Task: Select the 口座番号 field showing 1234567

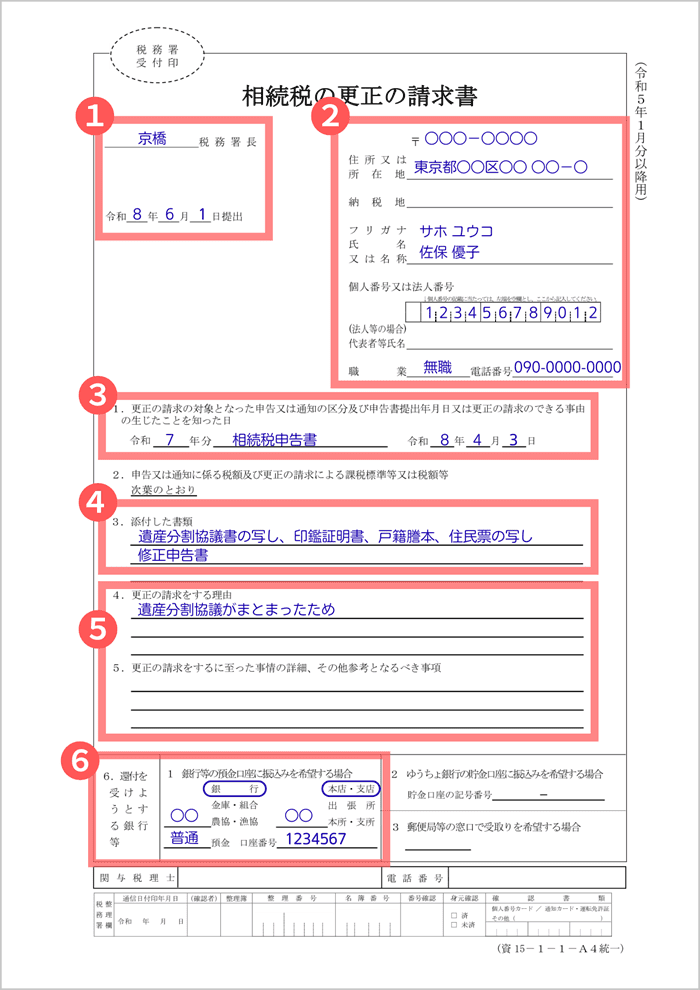Action: pos(326,838)
